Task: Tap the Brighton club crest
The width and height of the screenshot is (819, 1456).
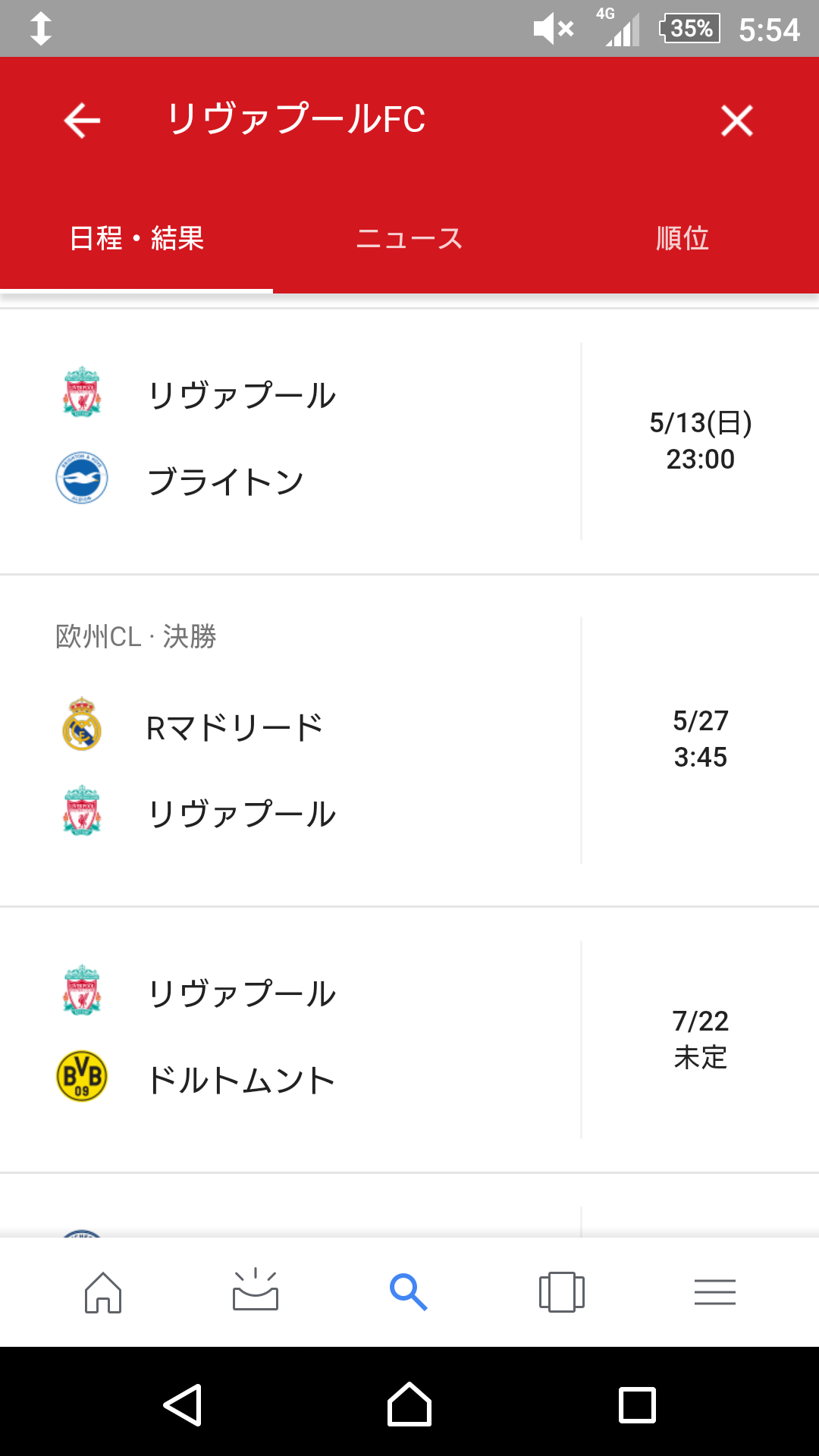Action: [x=82, y=479]
